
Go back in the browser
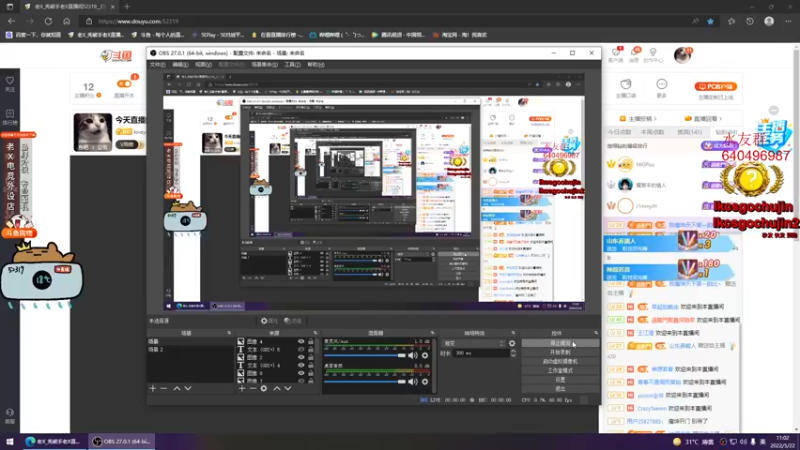pos(11,21)
